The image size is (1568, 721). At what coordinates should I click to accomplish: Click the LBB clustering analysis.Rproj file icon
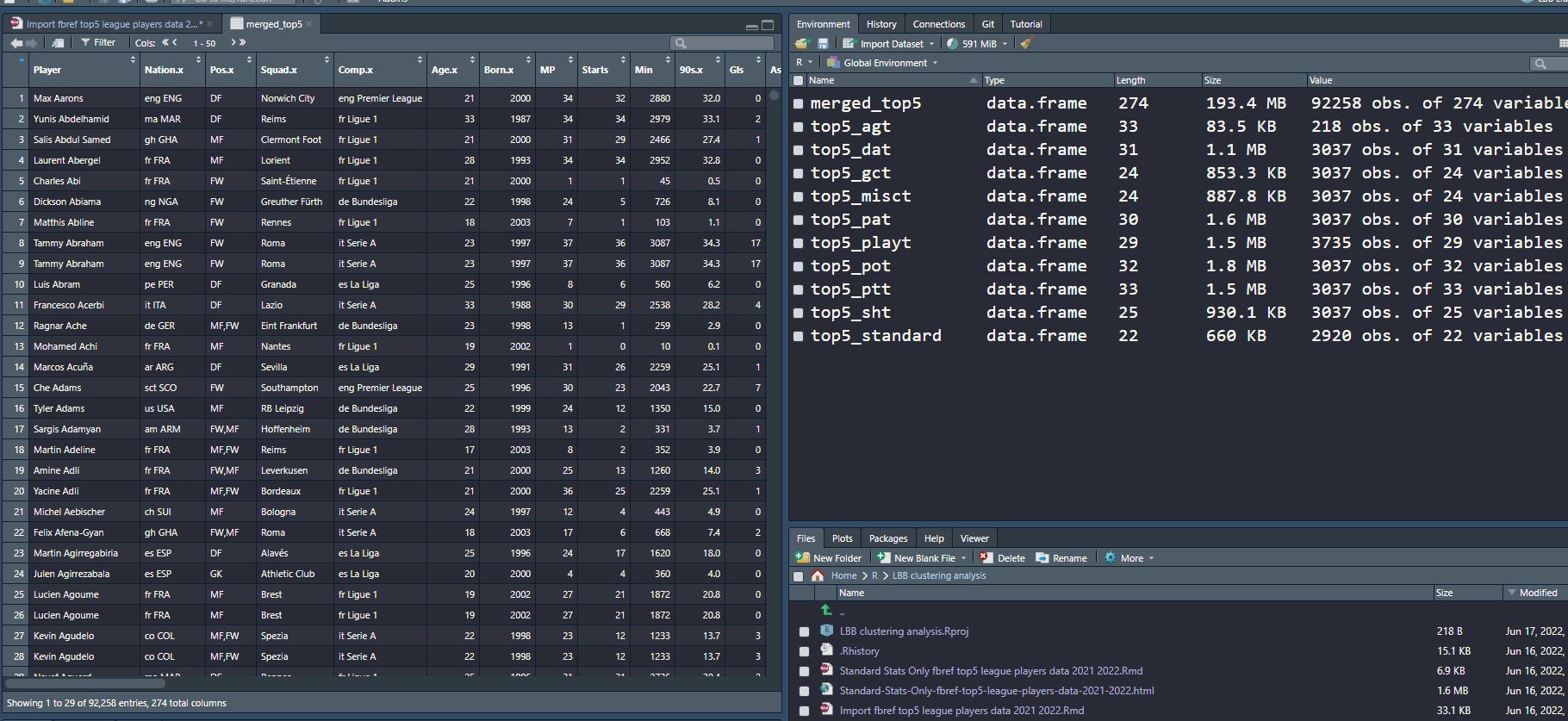coord(827,631)
